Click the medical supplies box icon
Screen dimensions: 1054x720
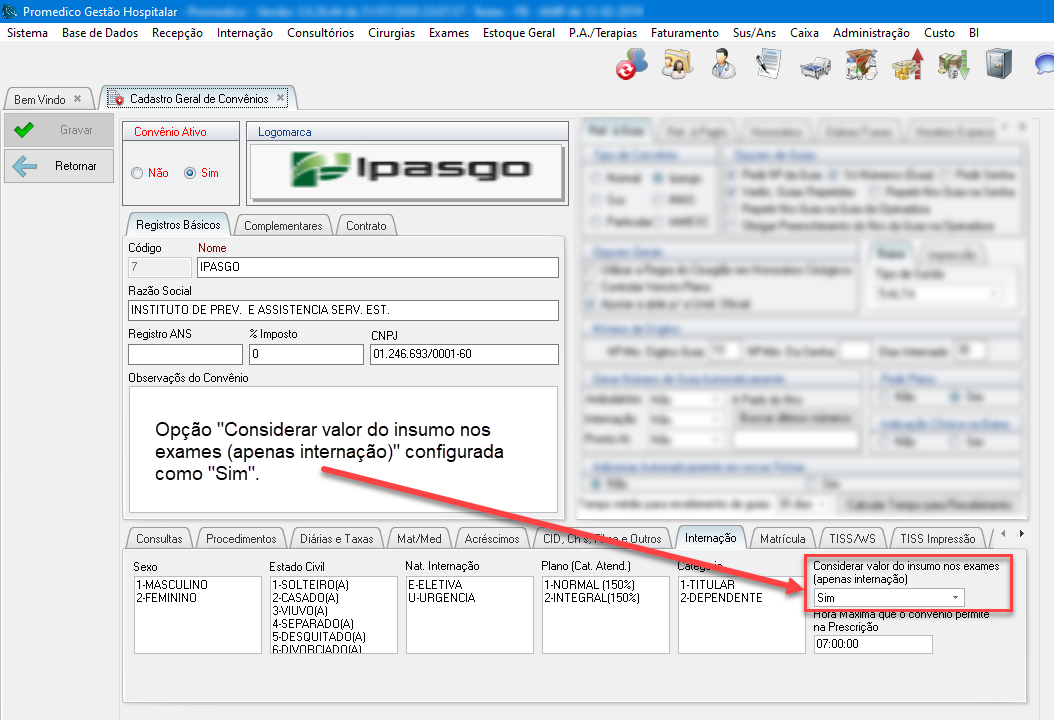click(x=860, y=64)
